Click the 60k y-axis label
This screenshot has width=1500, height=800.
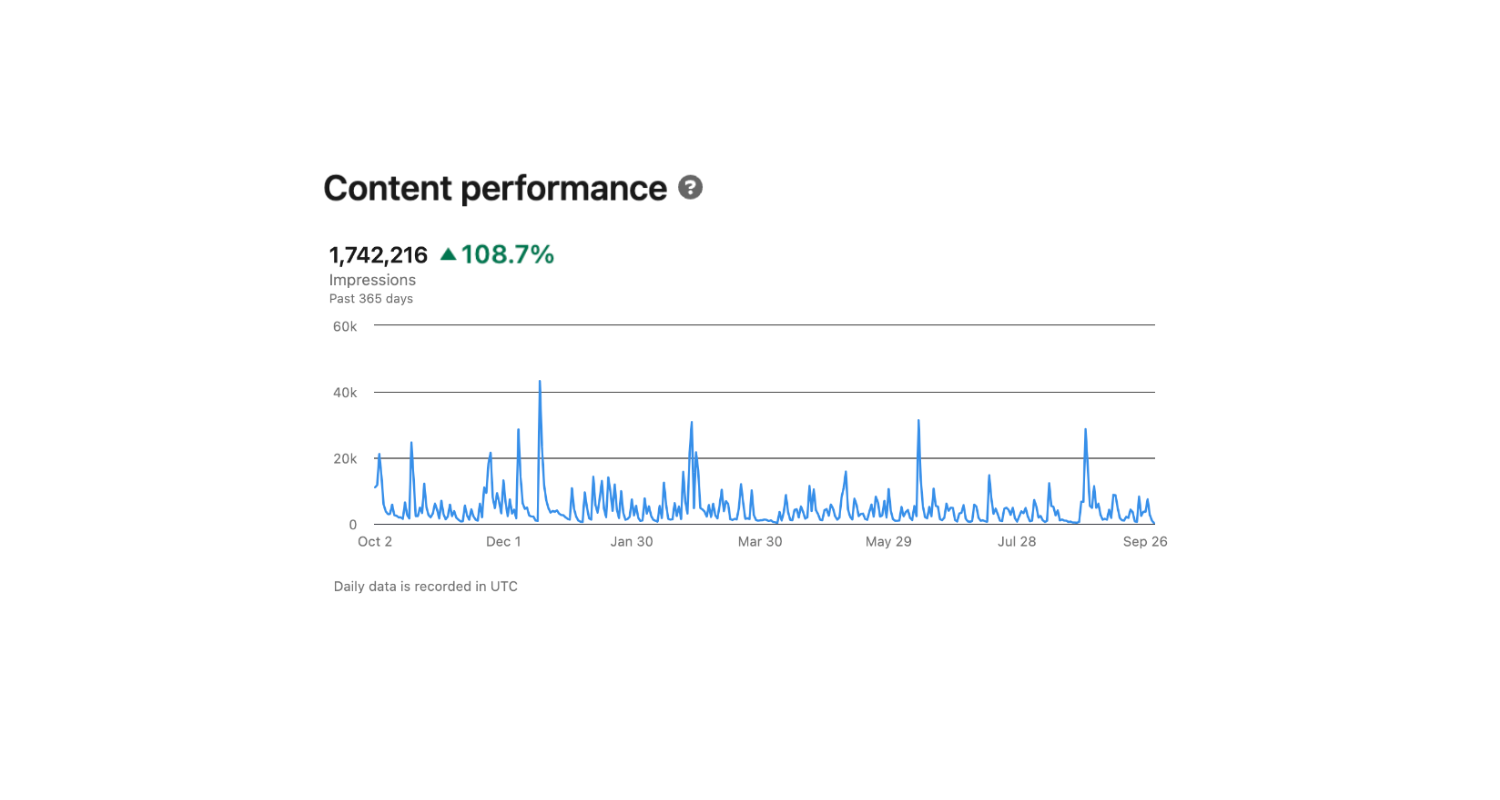coord(345,326)
